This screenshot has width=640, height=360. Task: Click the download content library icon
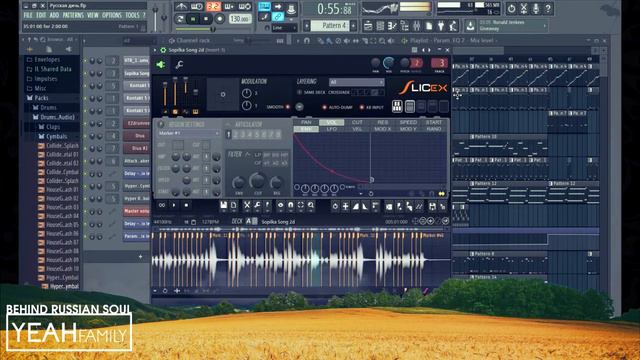click(x=470, y=26)
